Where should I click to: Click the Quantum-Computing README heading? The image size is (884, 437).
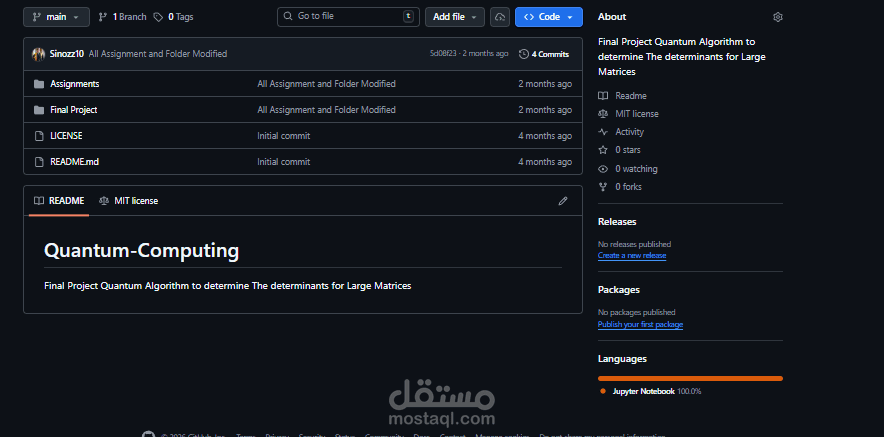(142, 250)
